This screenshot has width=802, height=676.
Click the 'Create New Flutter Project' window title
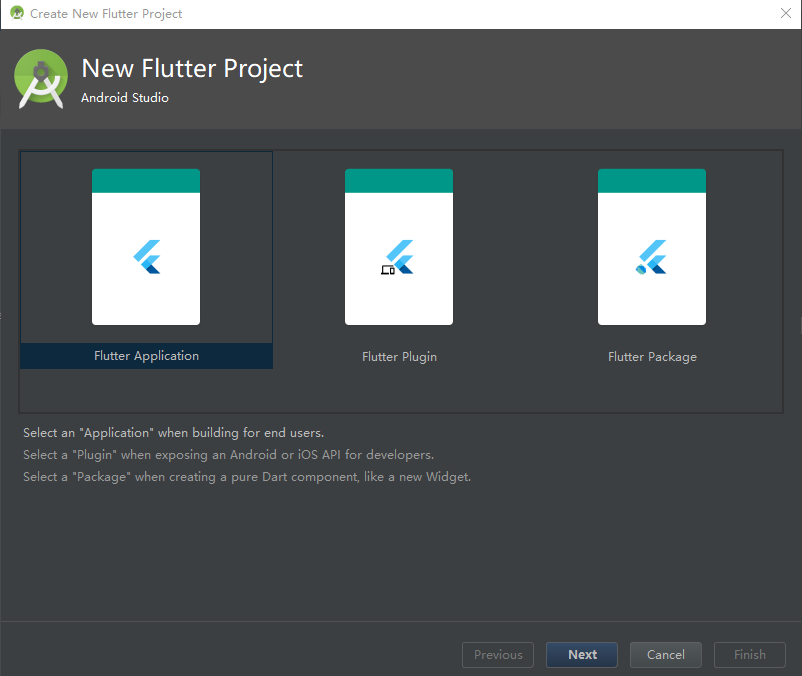106,14
